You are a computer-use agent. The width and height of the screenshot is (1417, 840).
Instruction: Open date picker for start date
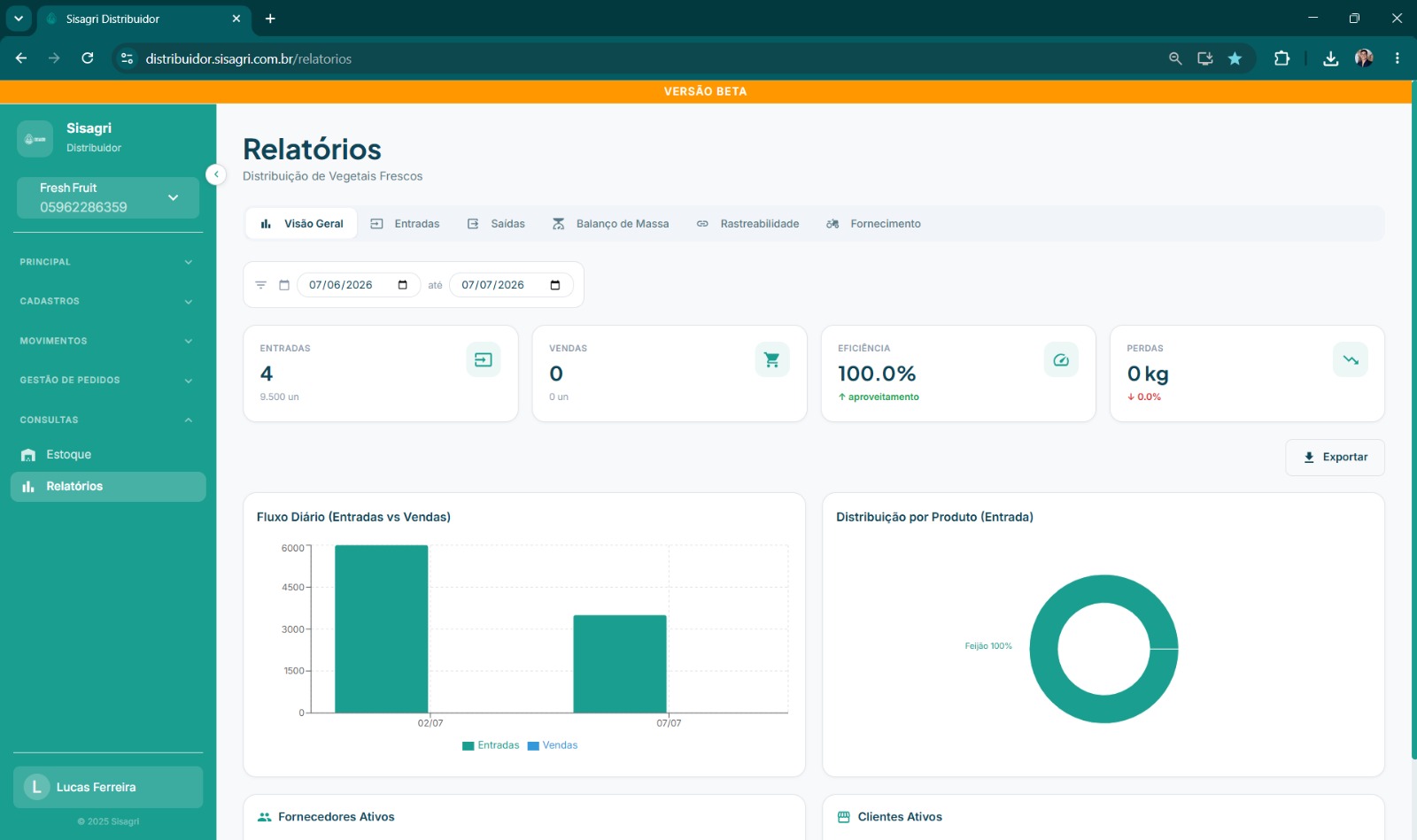[403, 285]
